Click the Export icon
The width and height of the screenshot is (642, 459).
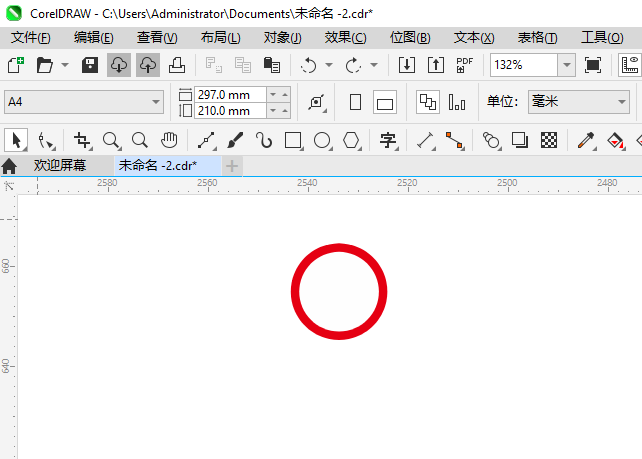click(x=436, y=65)
